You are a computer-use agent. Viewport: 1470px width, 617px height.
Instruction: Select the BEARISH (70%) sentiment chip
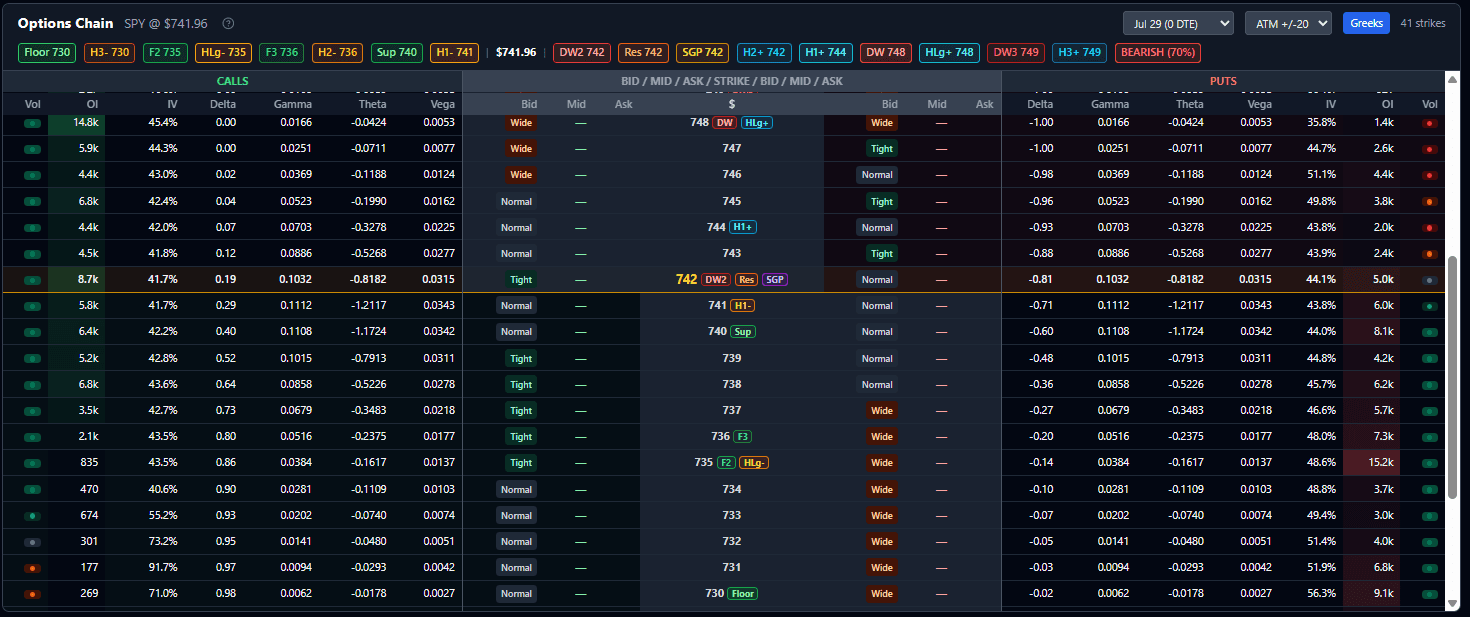[x=1160, y=52]
